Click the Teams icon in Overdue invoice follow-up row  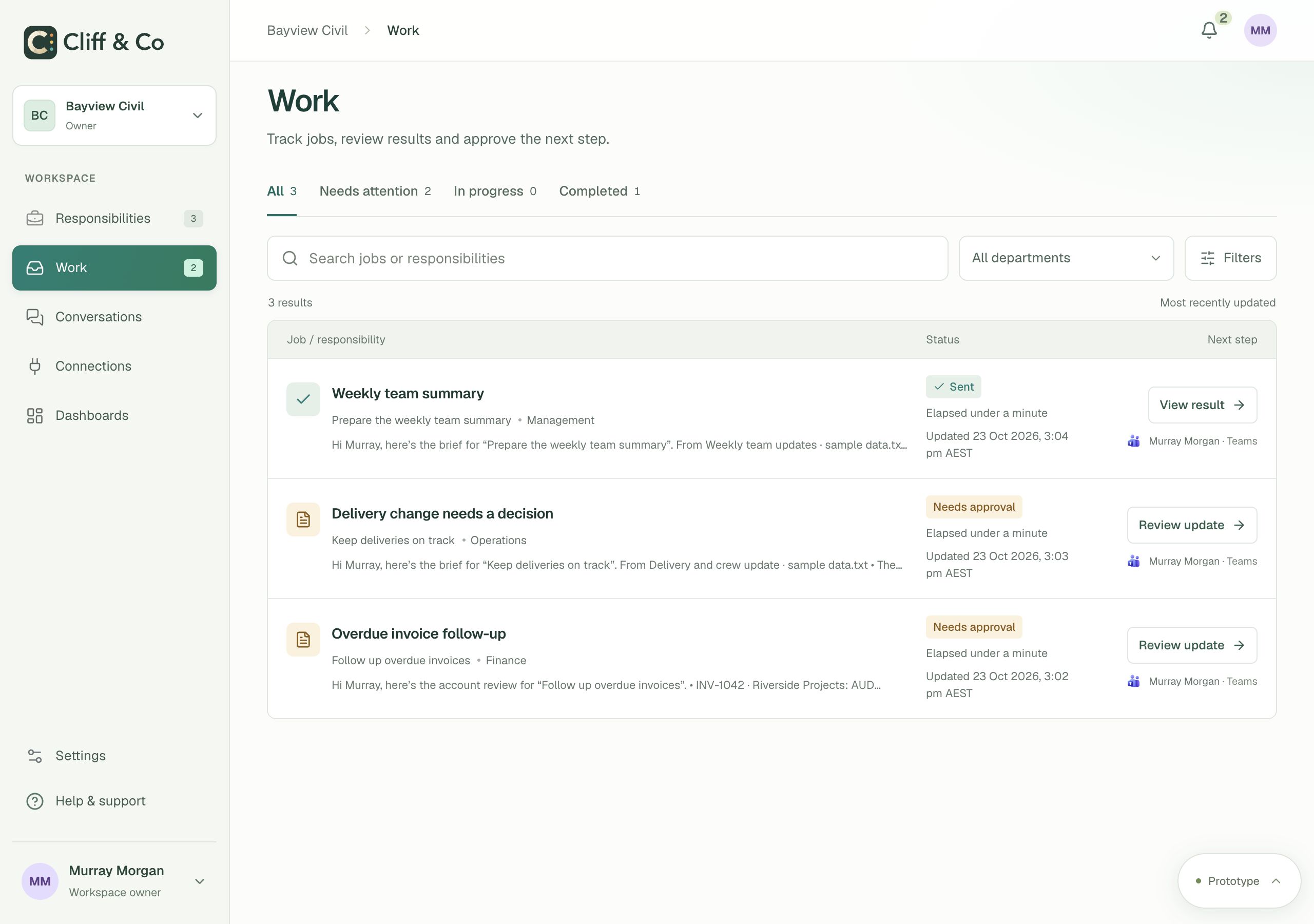click(x=1133, y=681)
